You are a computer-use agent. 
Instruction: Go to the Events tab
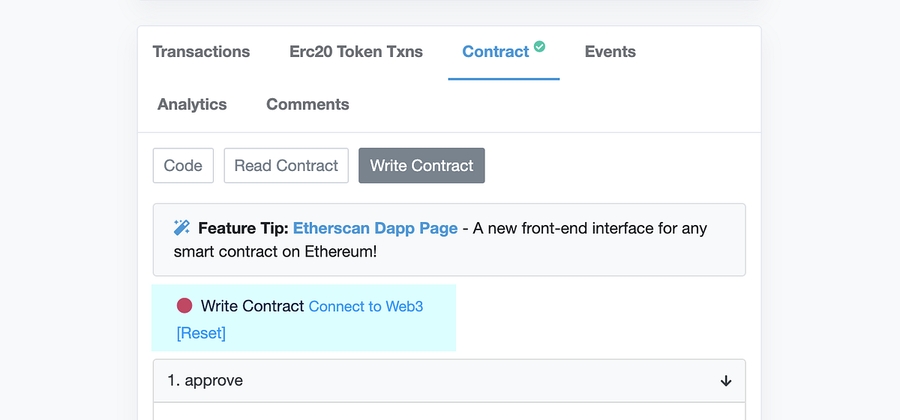(x=610, y=52)
